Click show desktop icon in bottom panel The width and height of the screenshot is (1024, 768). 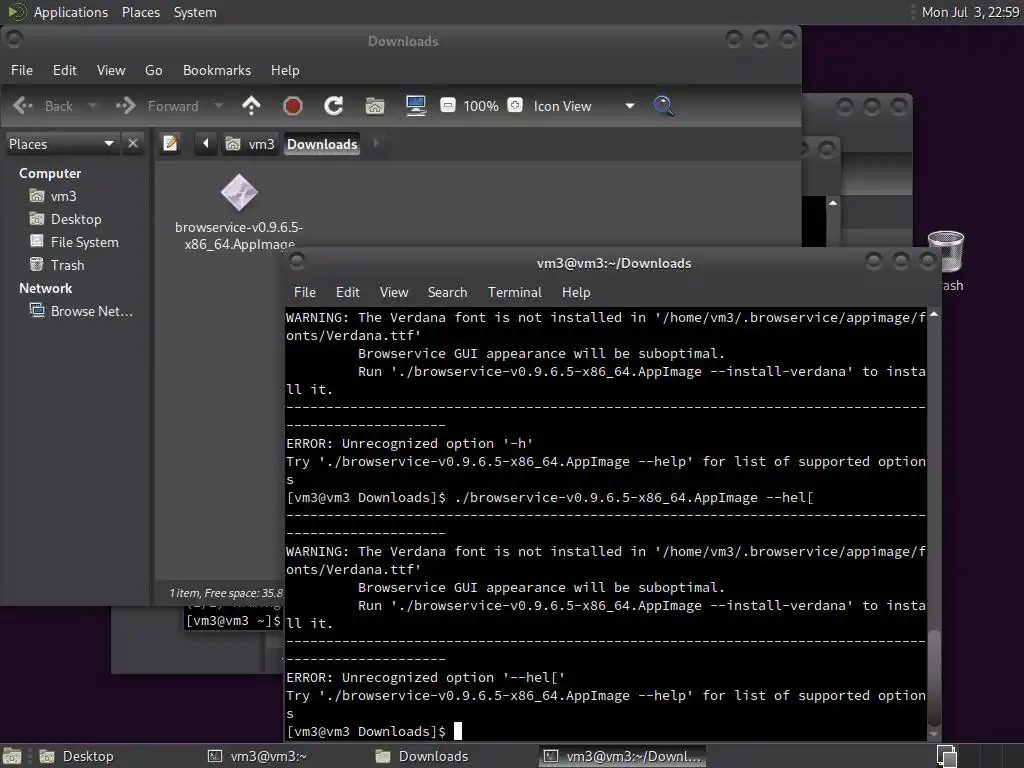[x=12, y=756]
